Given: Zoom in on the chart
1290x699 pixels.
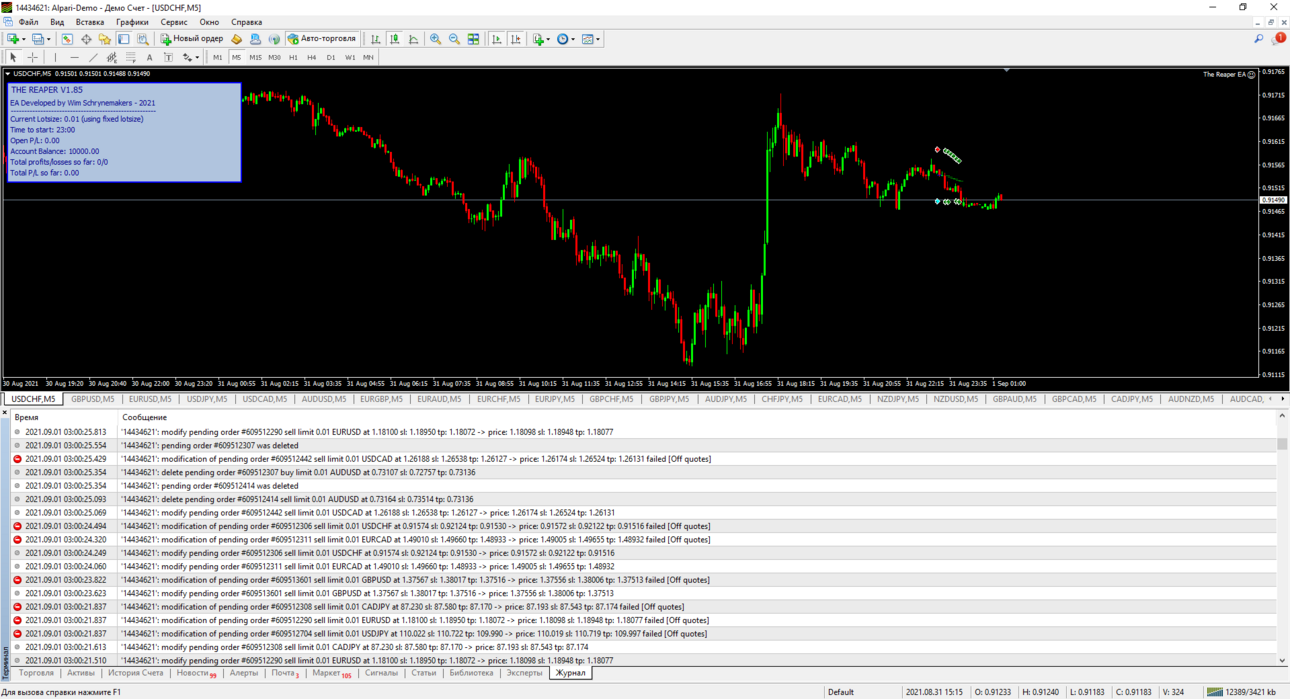Looking at the screenshot, I should [x=435, y=39].
